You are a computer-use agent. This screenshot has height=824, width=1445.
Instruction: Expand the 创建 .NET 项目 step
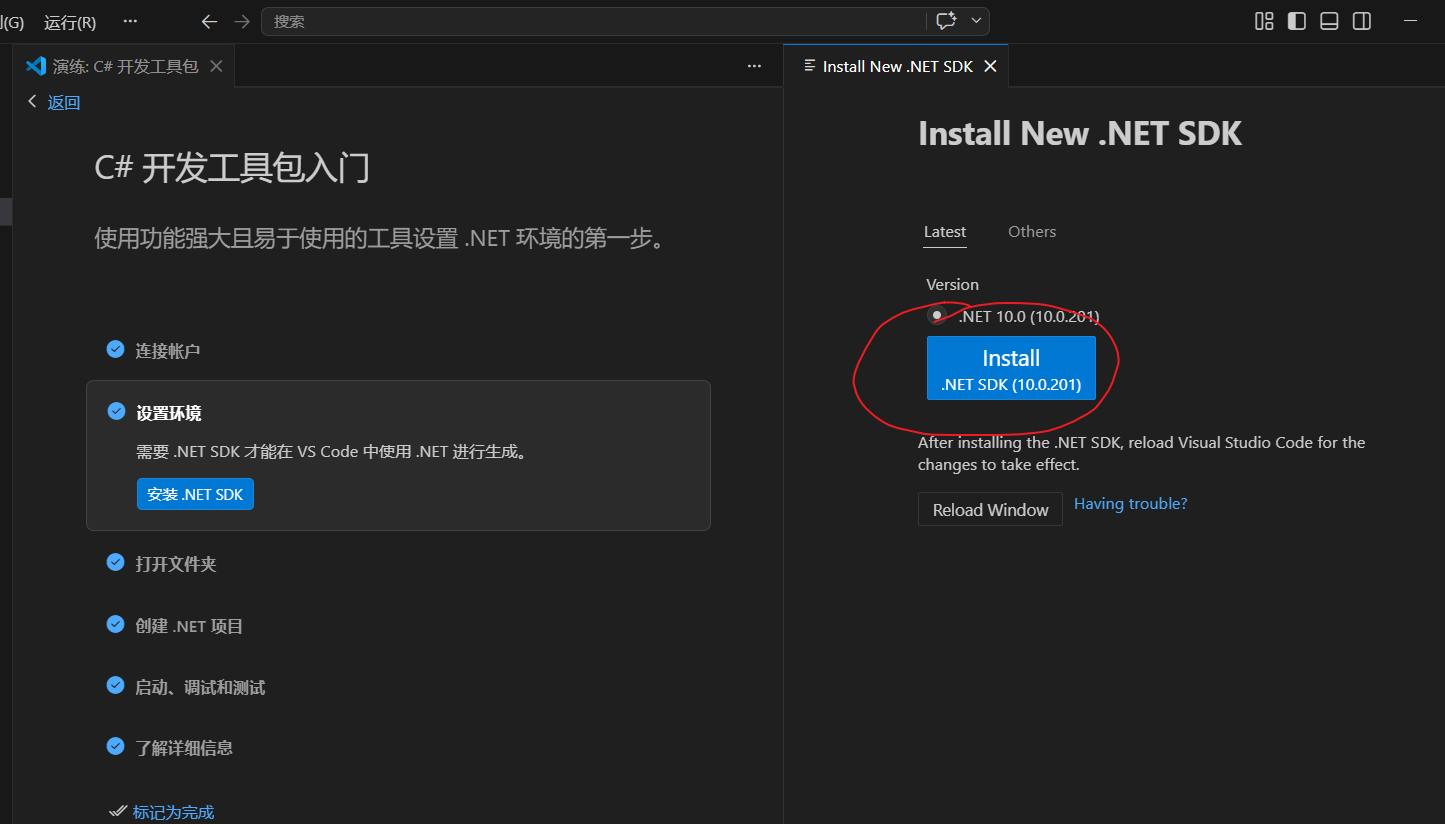pyautogui.click(x=189, y=626)
